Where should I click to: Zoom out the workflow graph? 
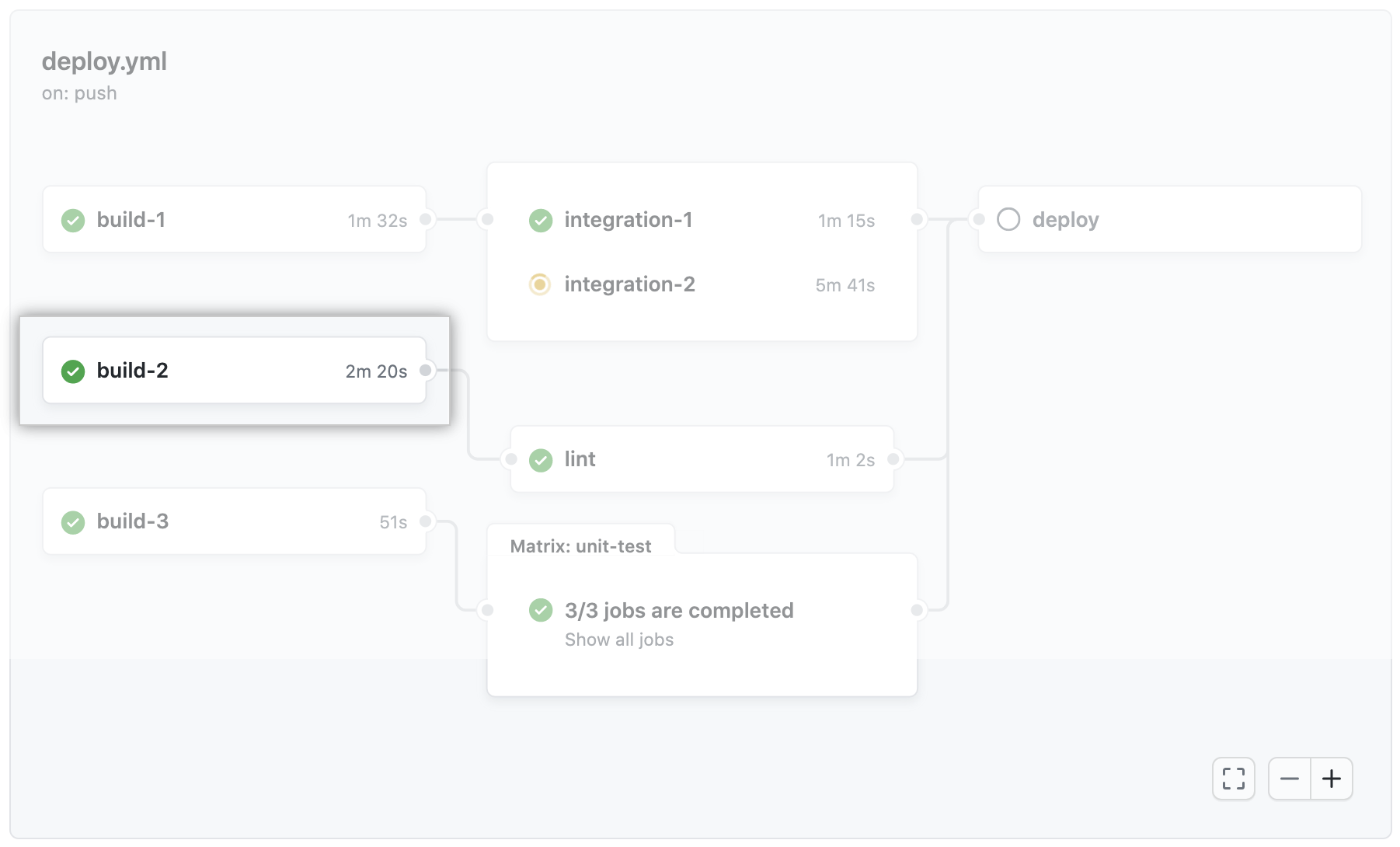(1290, 779)
